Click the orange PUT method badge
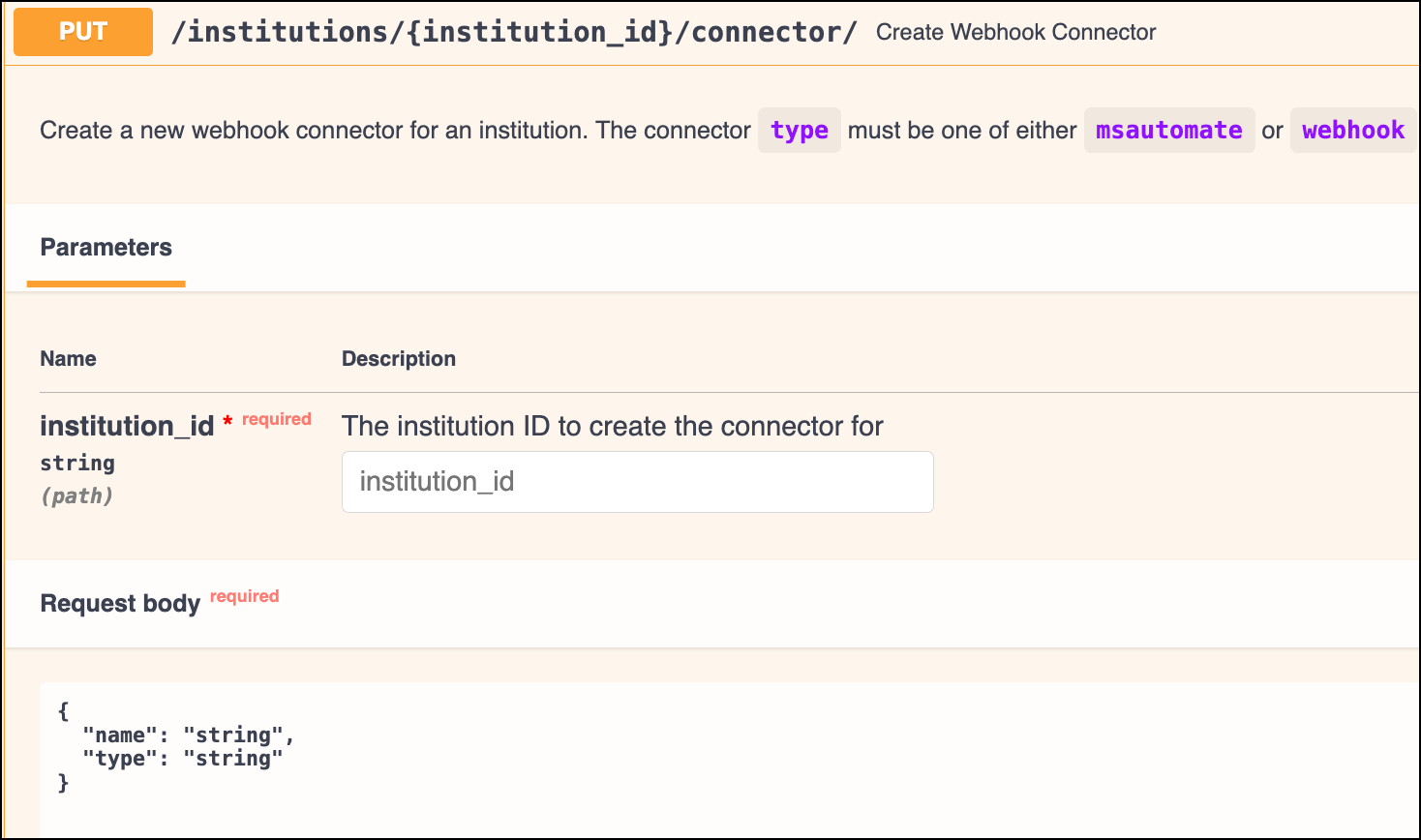 [x=83, y=32]
